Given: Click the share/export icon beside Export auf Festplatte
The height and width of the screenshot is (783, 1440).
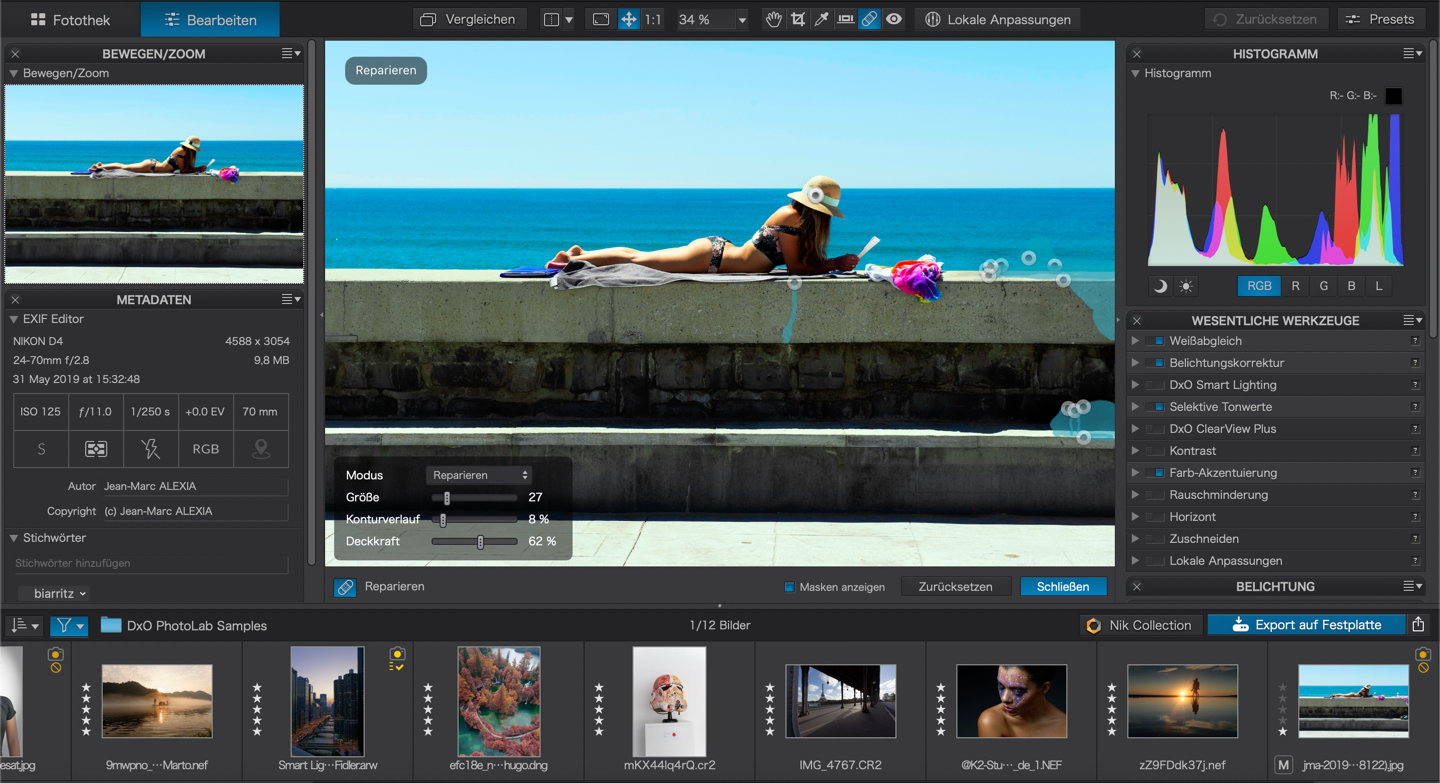Looking at the screenshot, I should click(1418, 625).
